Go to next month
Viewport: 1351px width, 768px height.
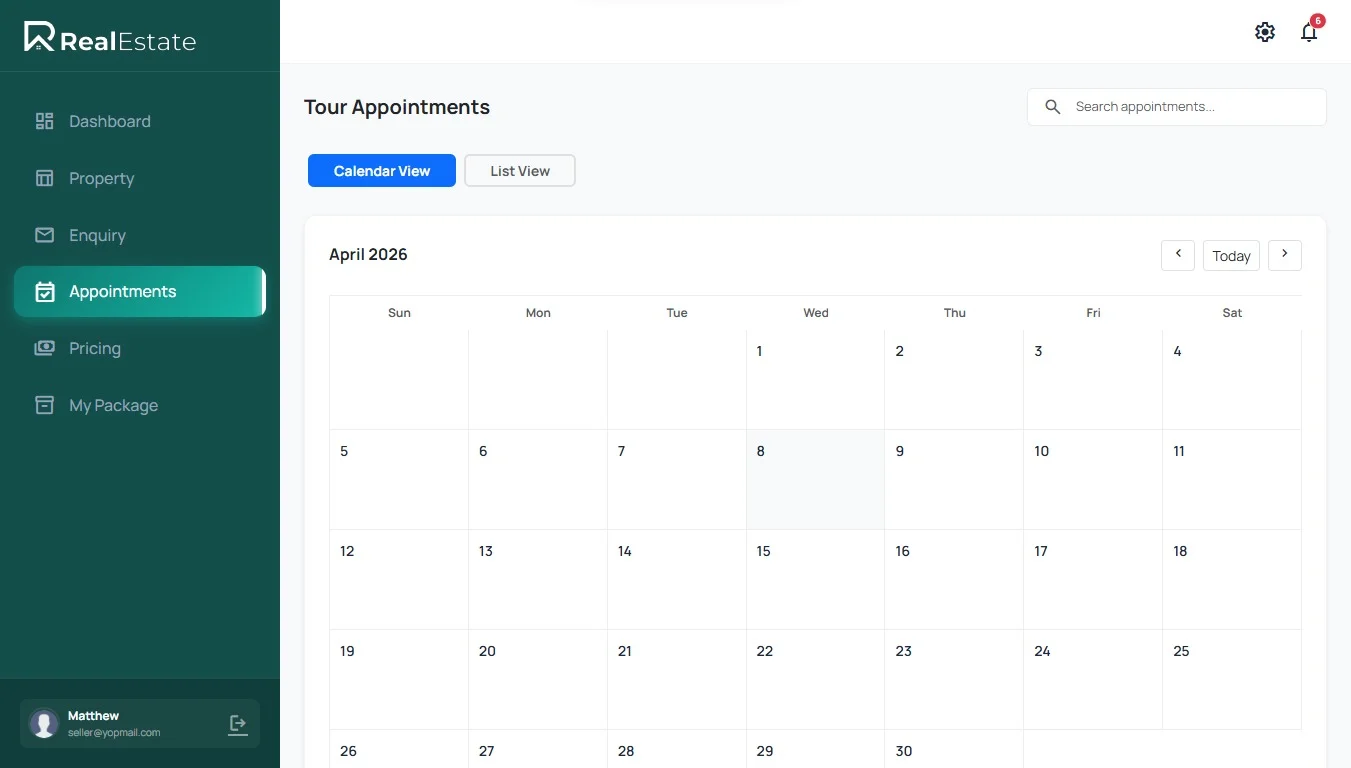(x=1284, y=255)
